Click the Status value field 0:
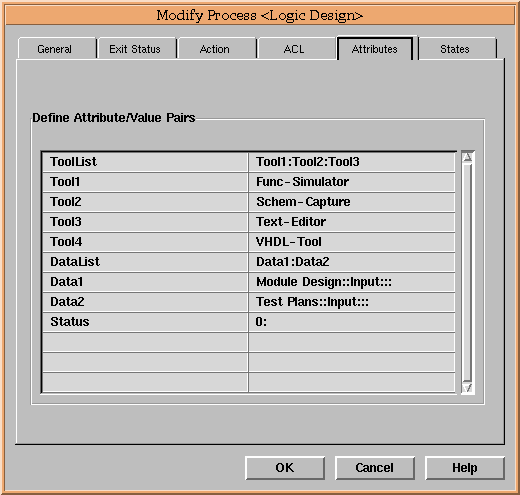The height and width of the screenshot is (495, 520). 352,322
